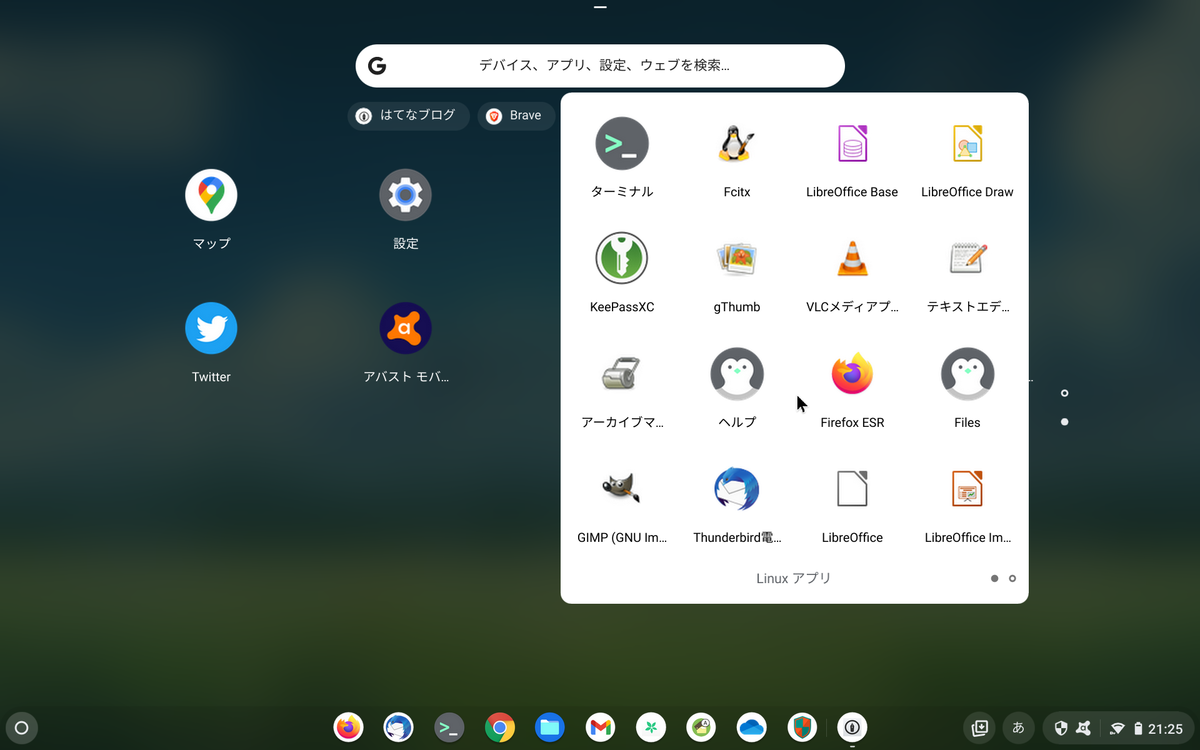Open the マップ app
The width and height of the screenshot is (1200, 750).
(211, 195)
